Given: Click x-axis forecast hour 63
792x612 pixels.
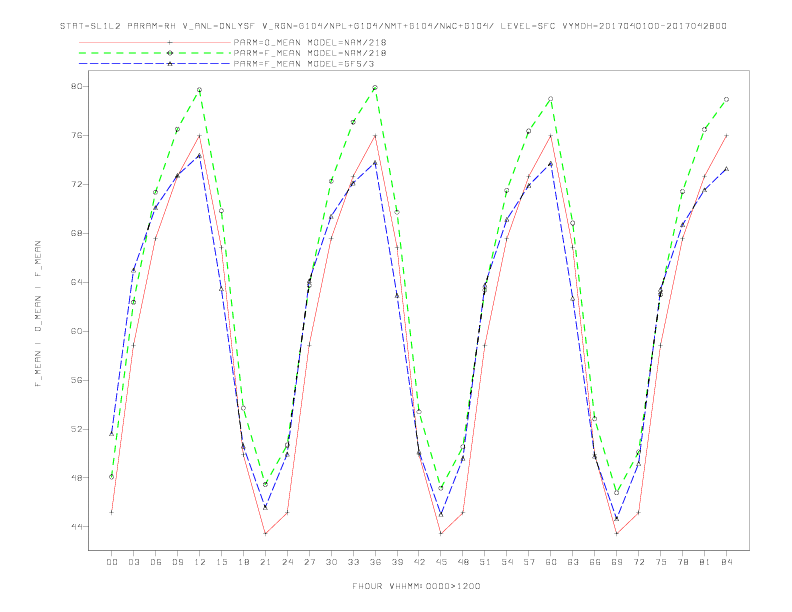Looking at the screenshot, I should tap(573, 562).
